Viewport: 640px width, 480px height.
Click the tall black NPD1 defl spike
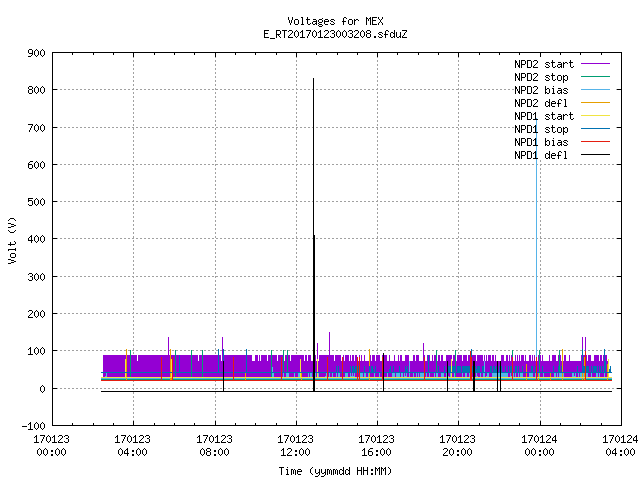coord(313,235)
